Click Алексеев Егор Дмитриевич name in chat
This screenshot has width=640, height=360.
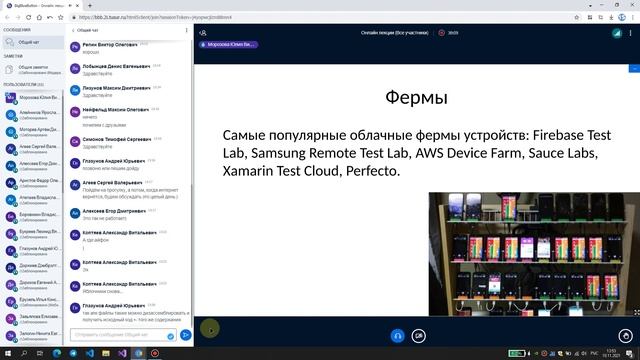[x=114, y=211]
